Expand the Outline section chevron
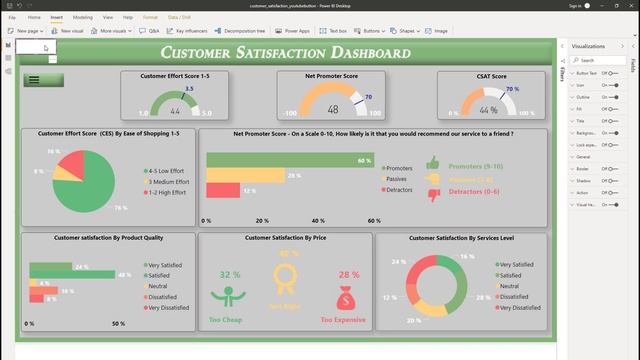 coord(572,97)
